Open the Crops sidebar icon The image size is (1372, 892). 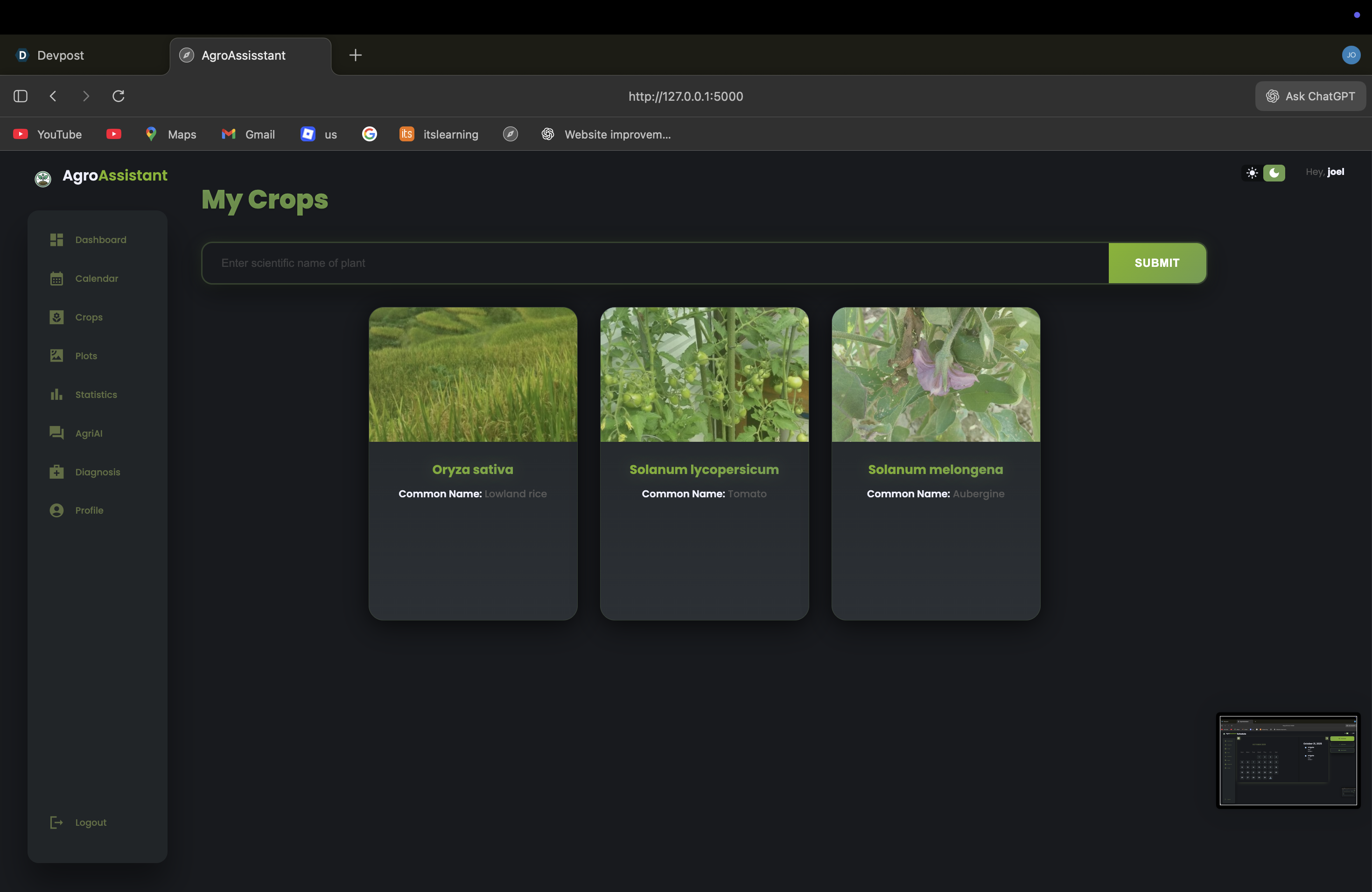pos(56,318)
